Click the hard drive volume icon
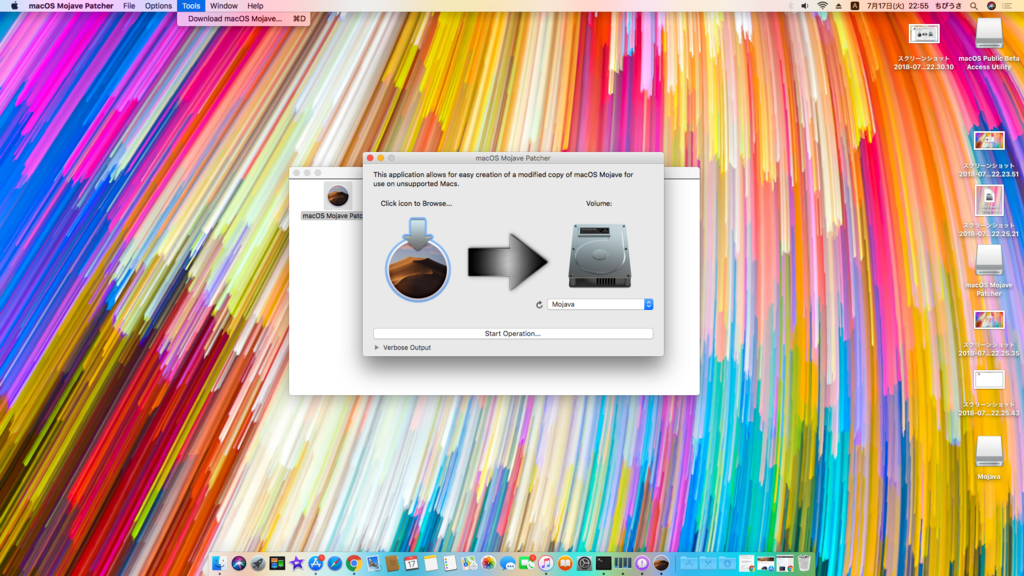 click(600, 255)
